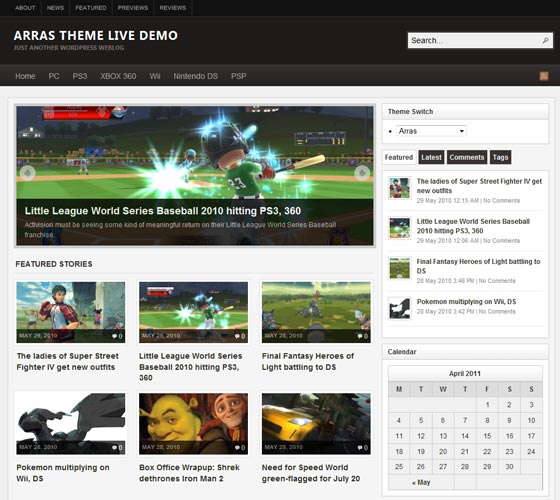Open sidebar link Final Fantasy Heroes of Light

pos(478,266)
